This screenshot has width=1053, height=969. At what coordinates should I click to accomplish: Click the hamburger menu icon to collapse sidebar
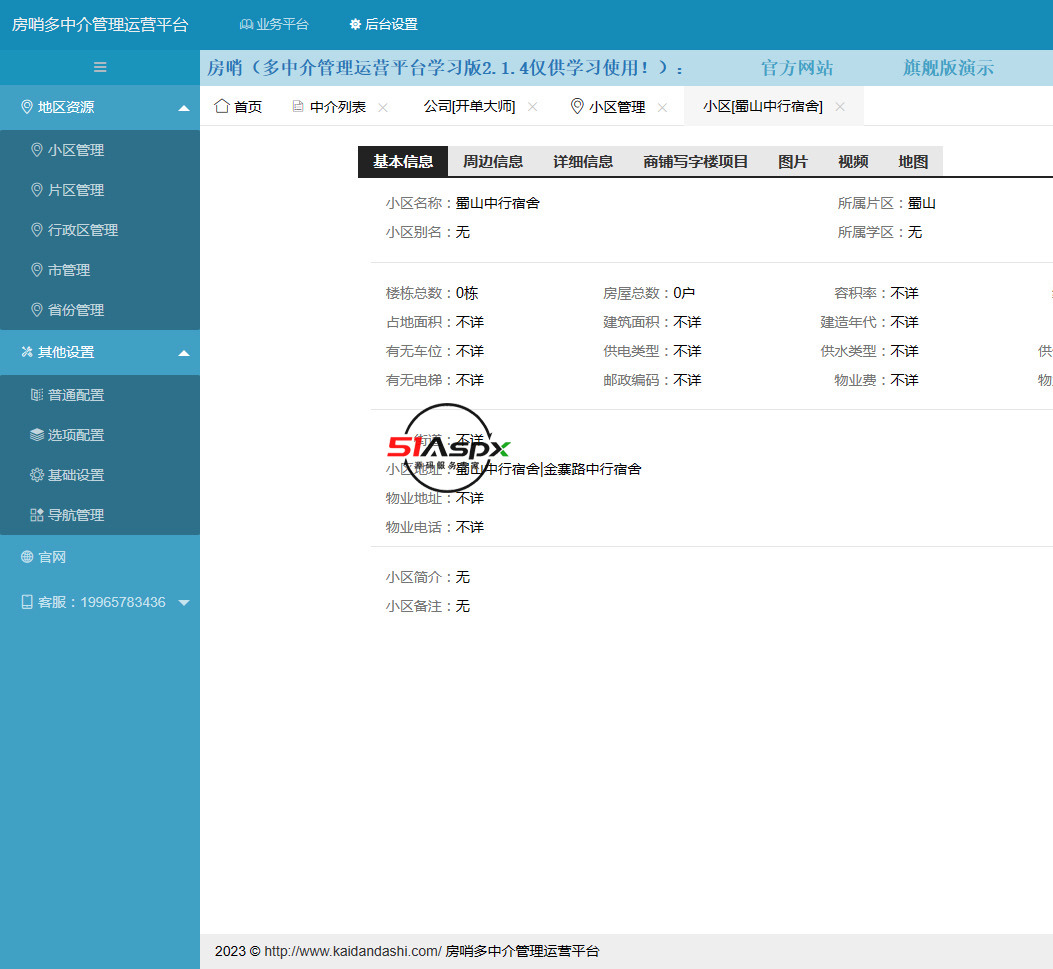pyautogui.click(x=100, y=67)
